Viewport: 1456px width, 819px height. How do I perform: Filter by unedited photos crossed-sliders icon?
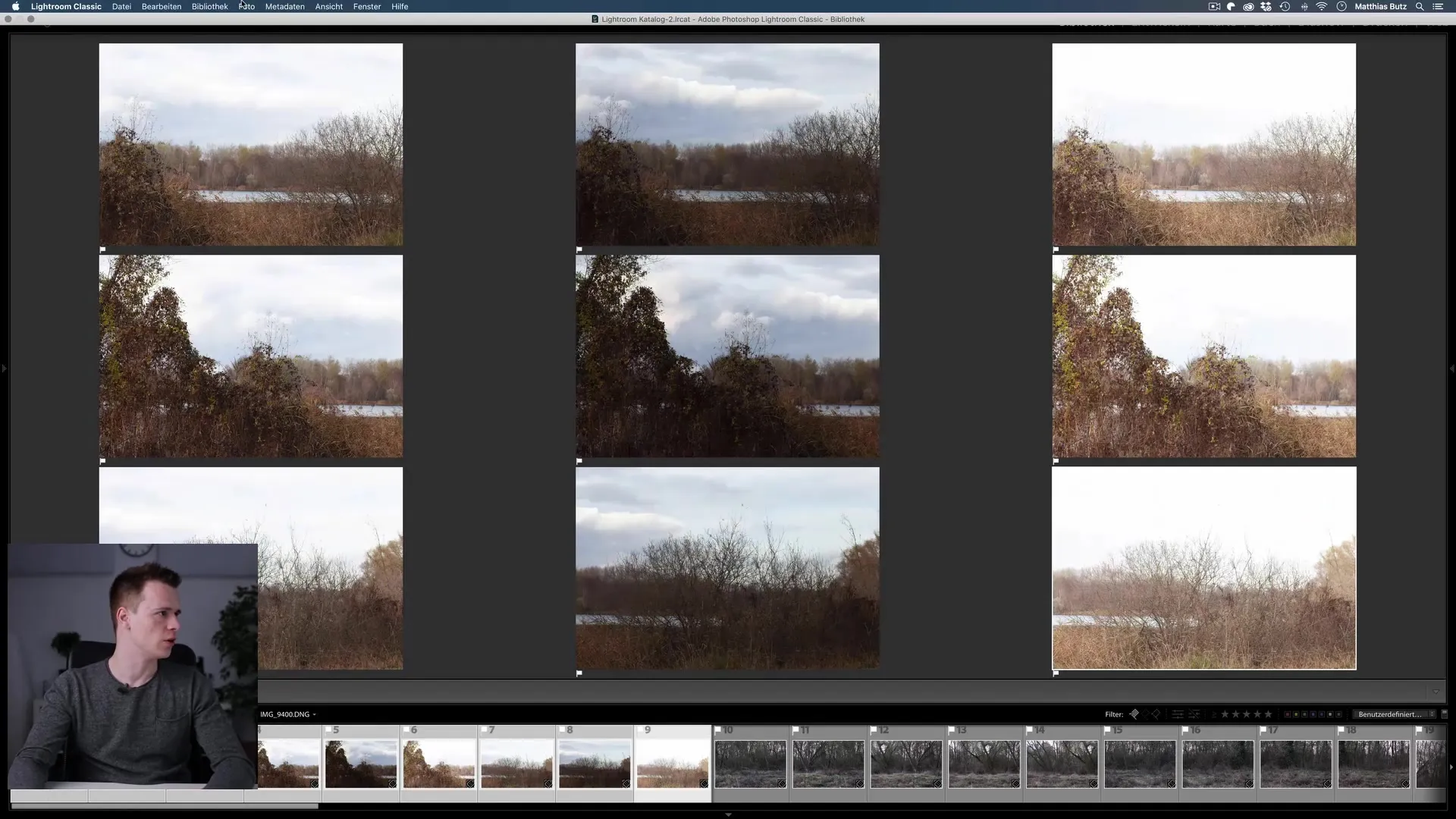[1194, 714]
